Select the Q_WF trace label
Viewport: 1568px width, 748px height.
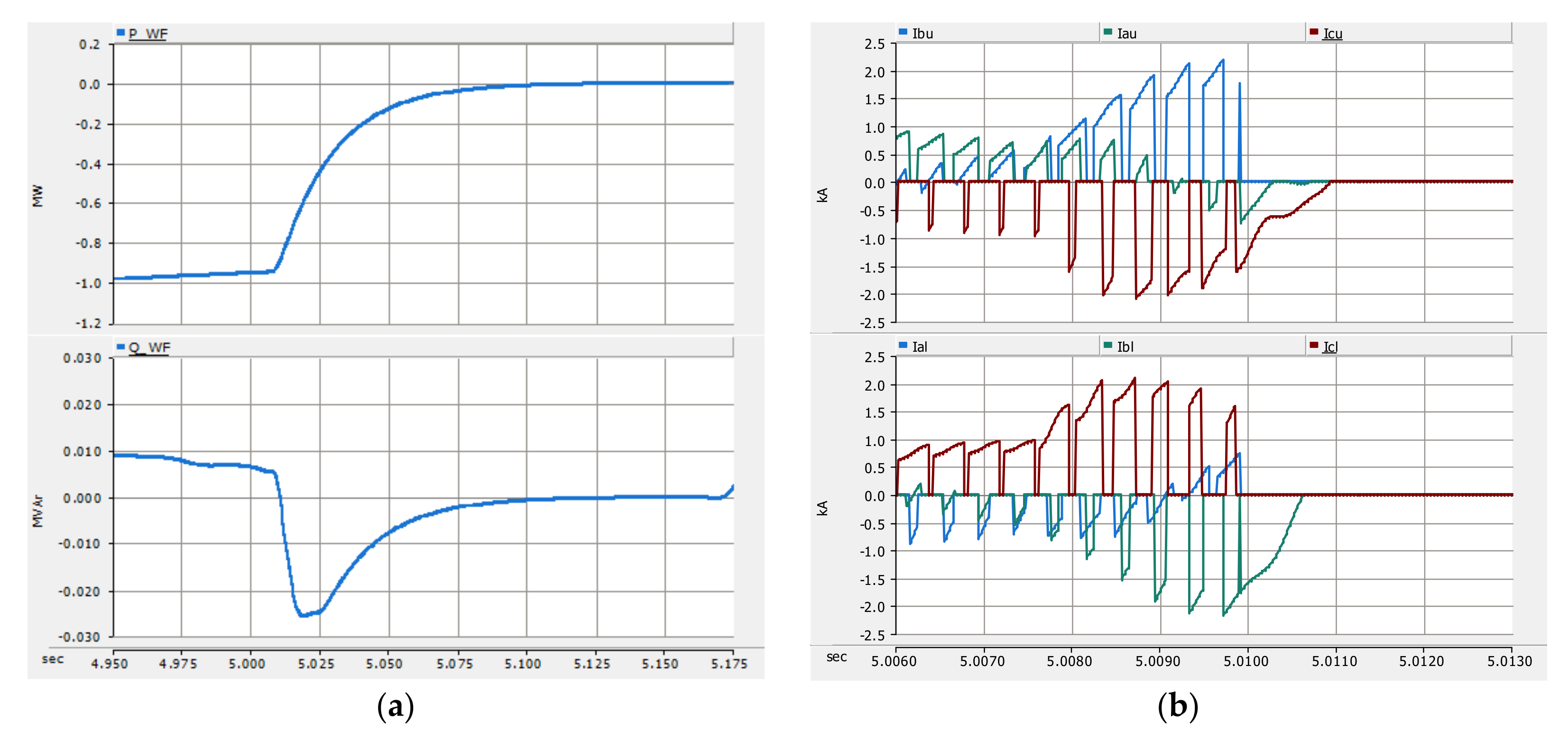[149, 347]
